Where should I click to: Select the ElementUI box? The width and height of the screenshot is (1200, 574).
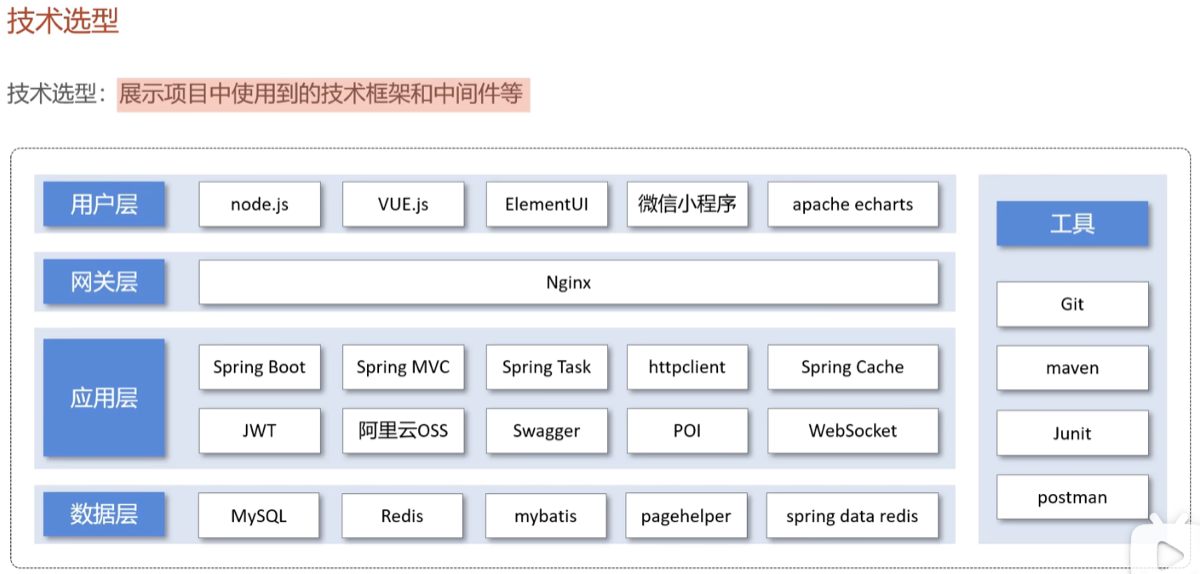click(x=547, y=204)
